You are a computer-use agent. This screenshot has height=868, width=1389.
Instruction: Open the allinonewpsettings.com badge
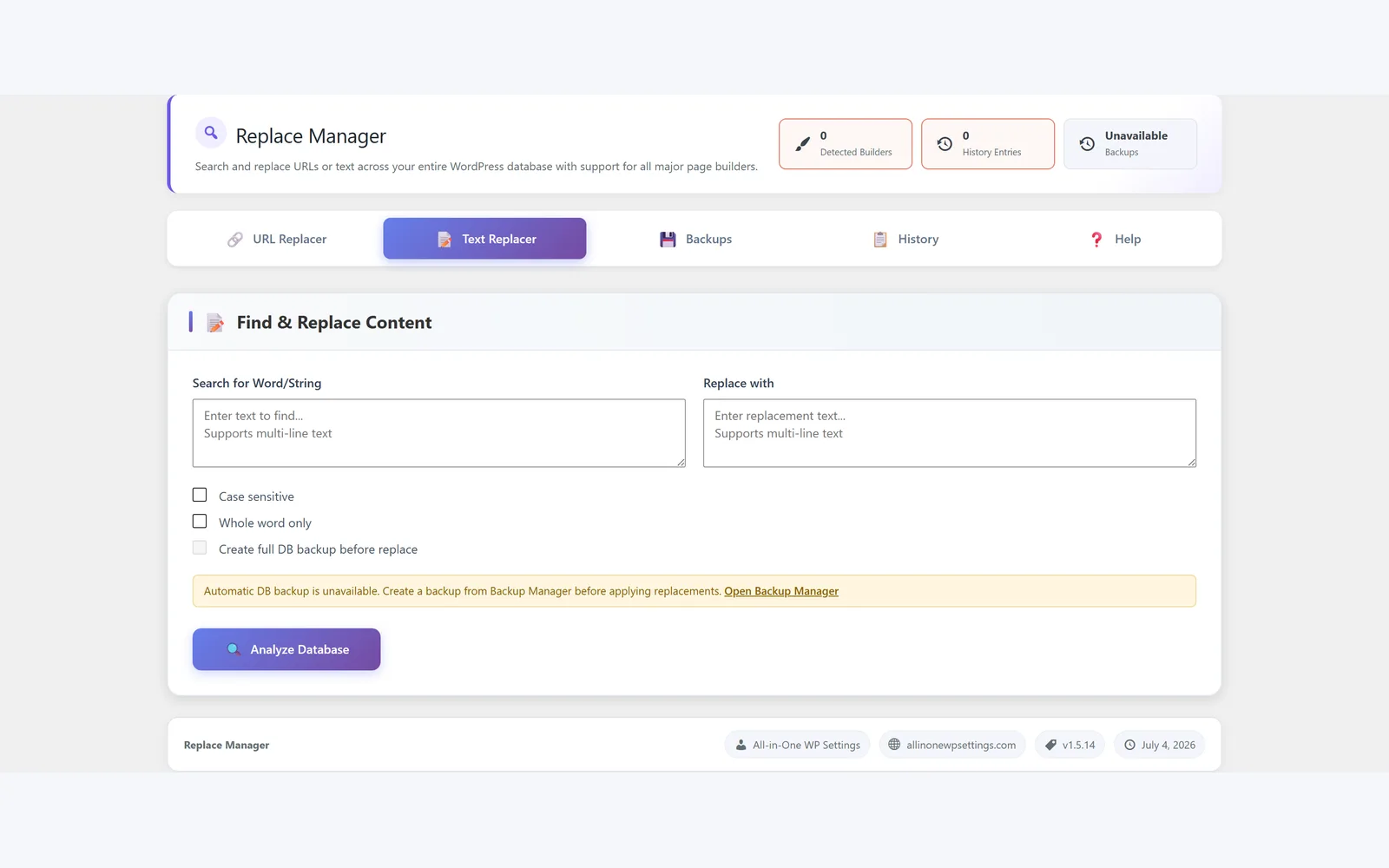pos(952,745)
